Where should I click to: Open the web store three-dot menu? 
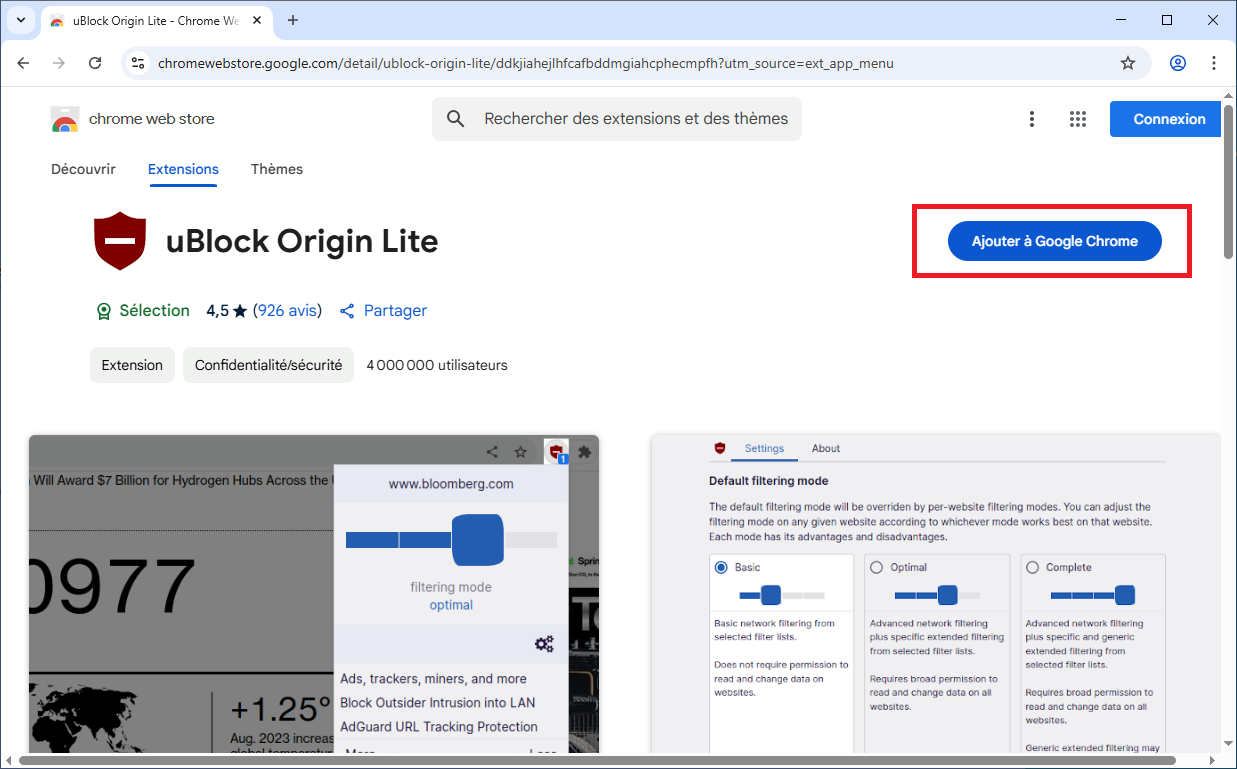click(1031, 119)
